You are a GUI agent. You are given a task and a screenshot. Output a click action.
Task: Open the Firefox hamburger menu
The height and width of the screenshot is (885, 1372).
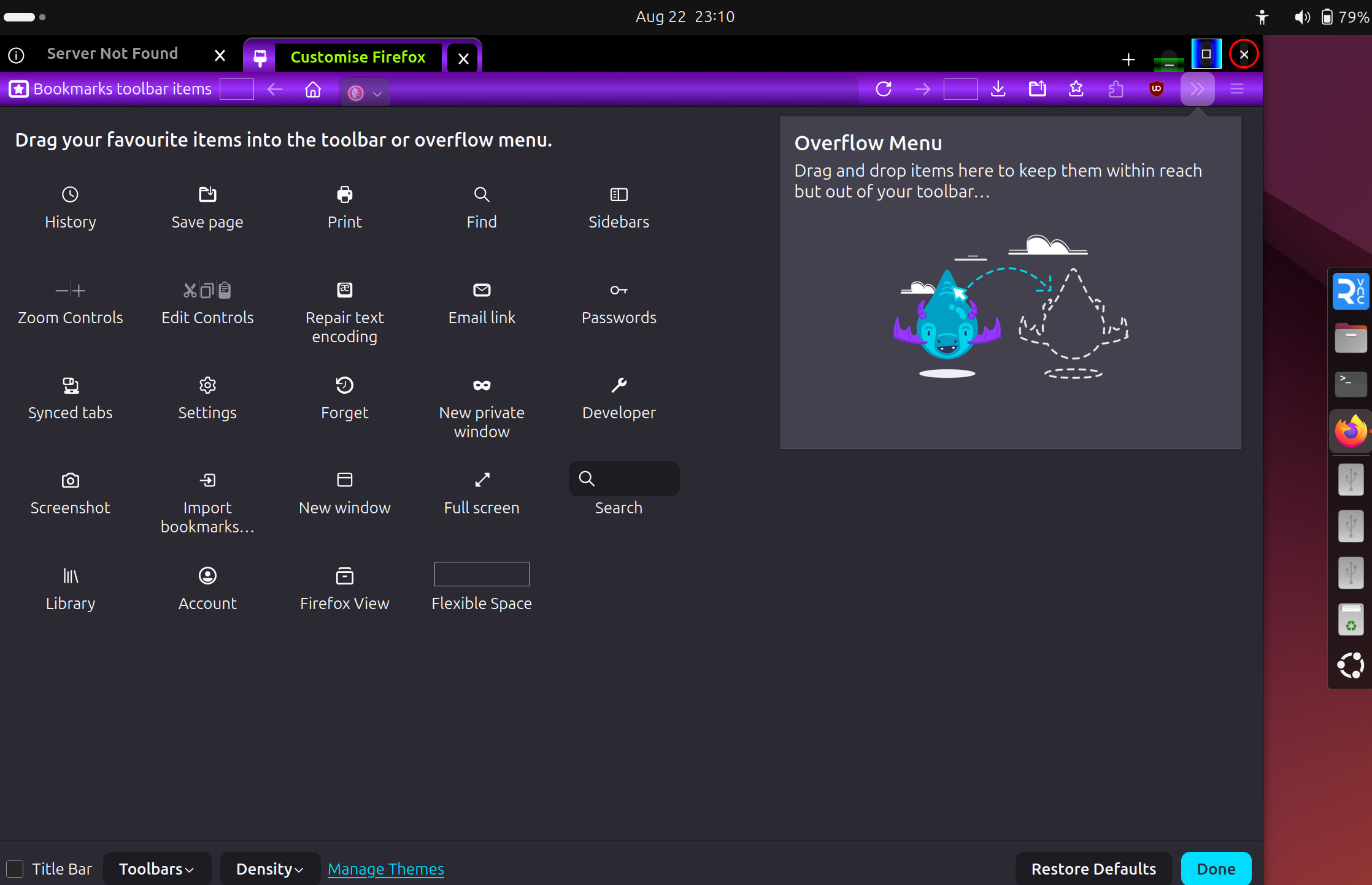click(1236, 89)
